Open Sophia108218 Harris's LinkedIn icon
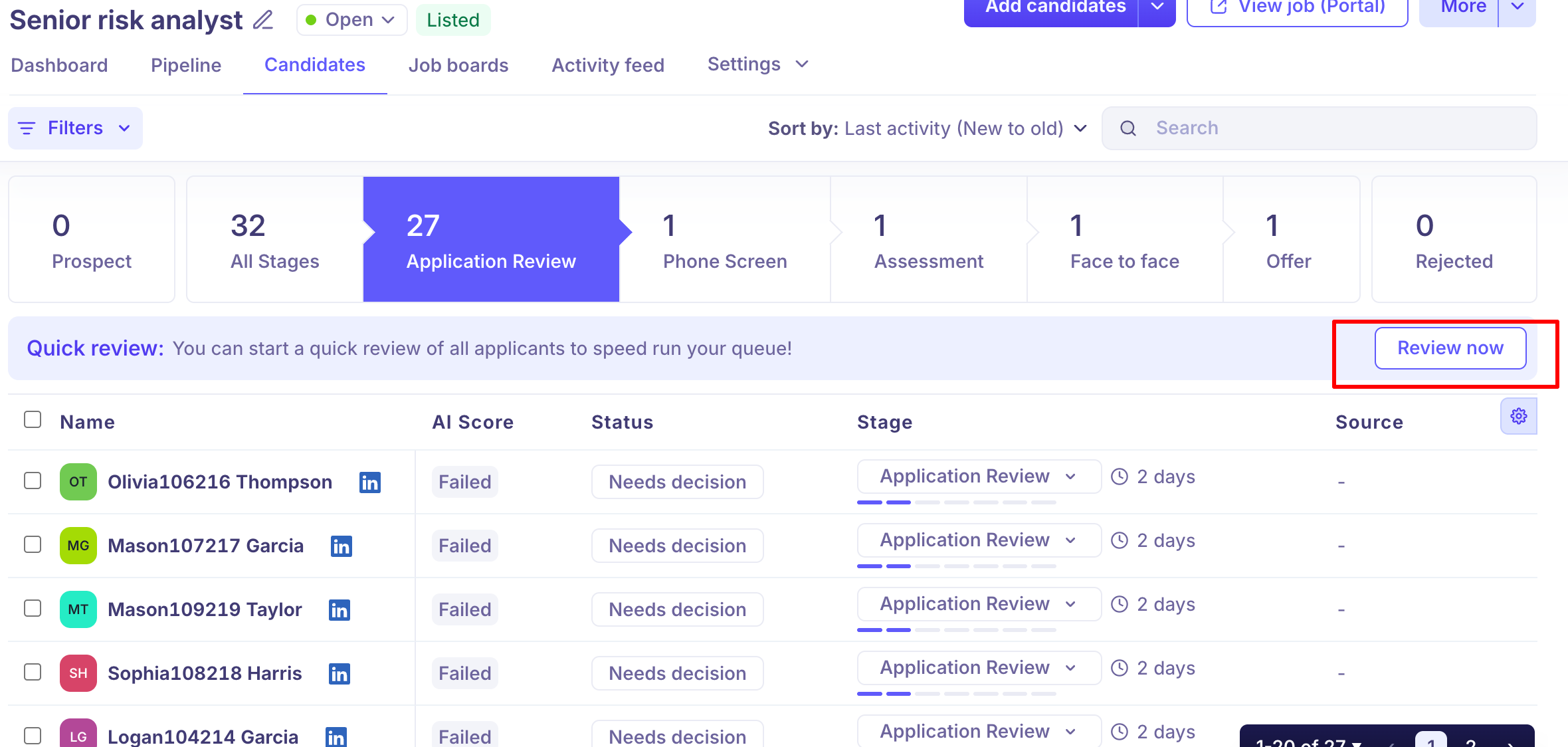1568x747 pixels. [340, 673]
